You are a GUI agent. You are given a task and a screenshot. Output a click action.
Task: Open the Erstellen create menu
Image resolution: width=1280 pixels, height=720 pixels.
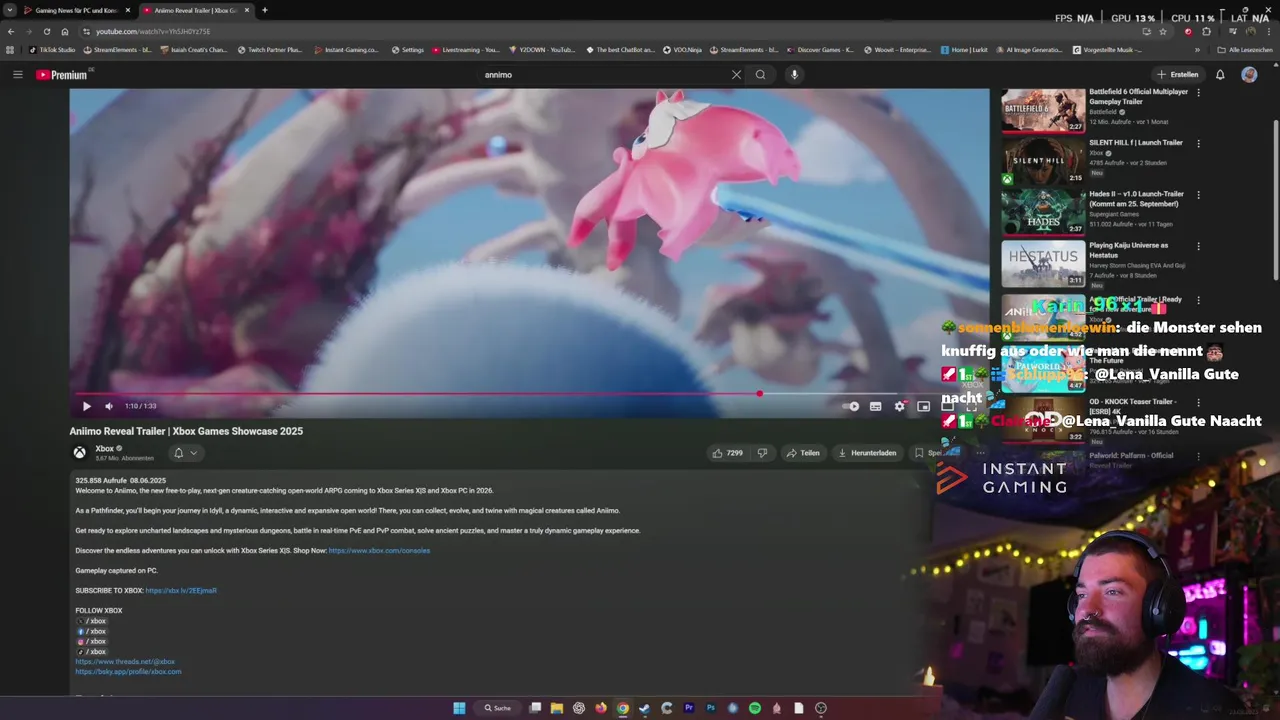[x=1177, y=74]
